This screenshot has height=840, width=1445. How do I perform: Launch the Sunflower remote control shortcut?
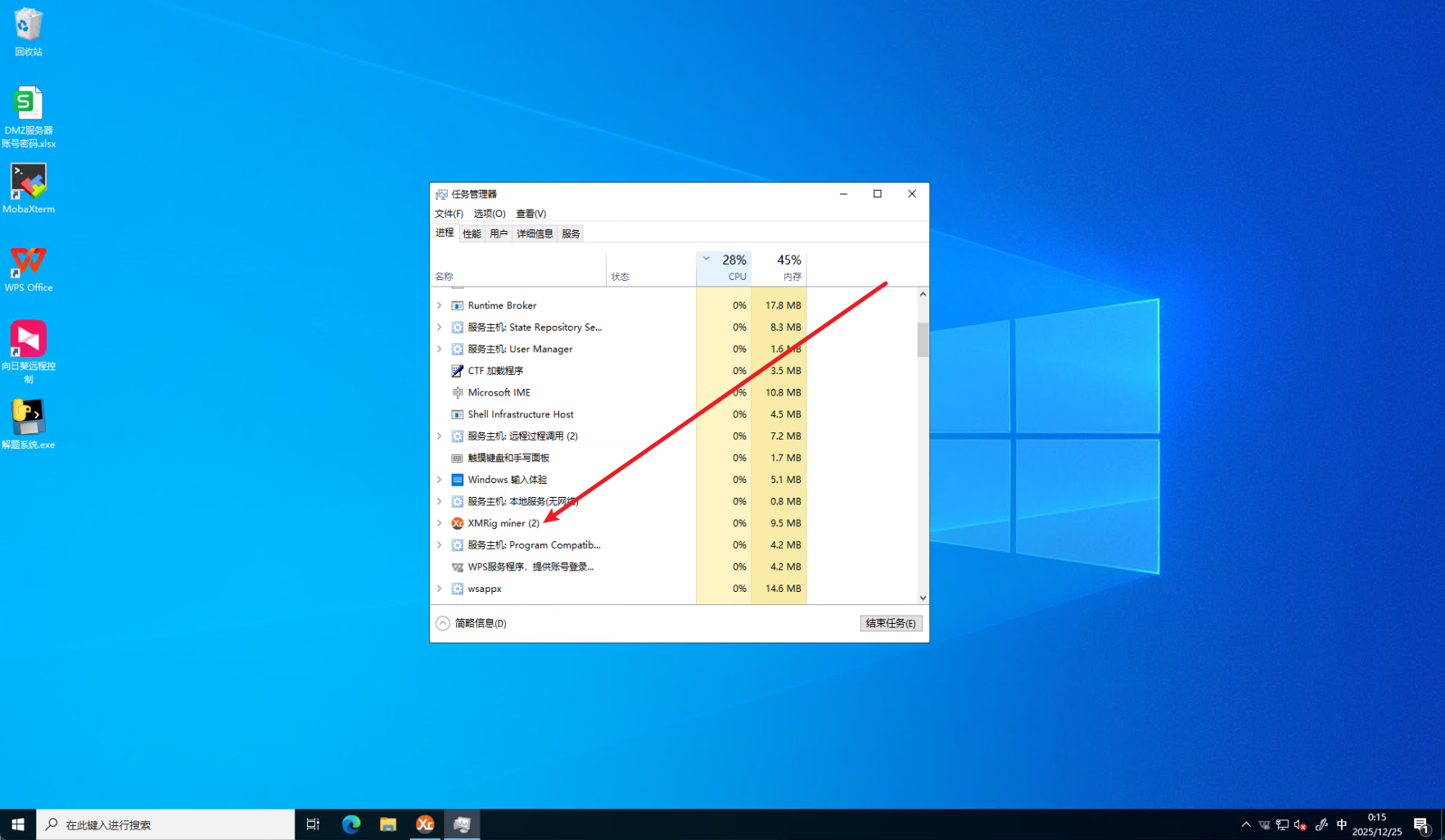(28, 350)
